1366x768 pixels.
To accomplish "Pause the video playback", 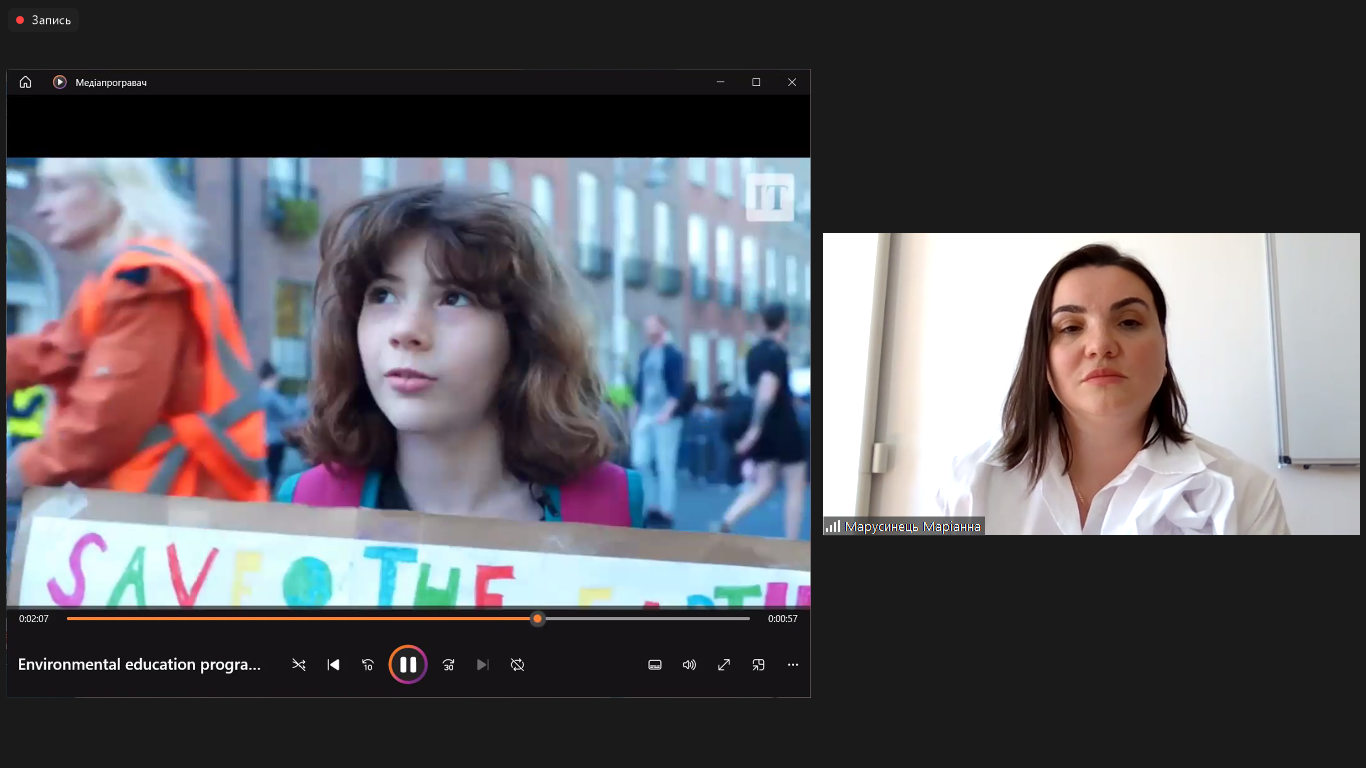I will (x=408, y=665).
